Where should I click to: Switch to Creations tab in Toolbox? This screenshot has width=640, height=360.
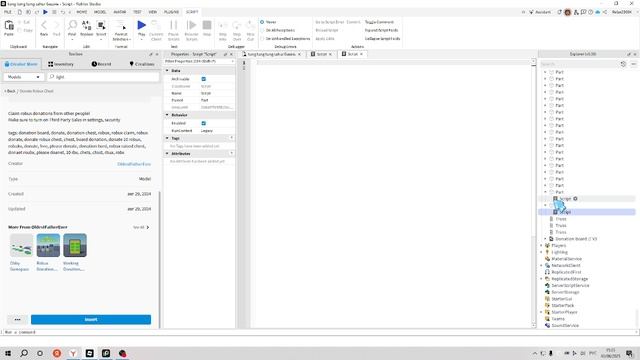(142, 64)
